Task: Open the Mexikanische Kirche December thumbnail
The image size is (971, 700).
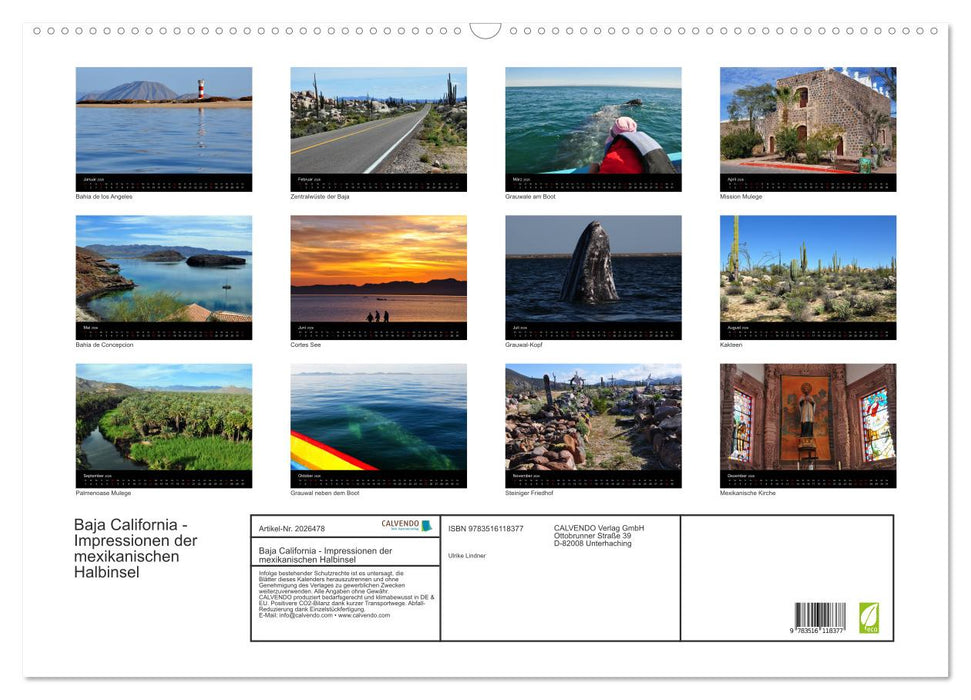Action: pos(808,424)
